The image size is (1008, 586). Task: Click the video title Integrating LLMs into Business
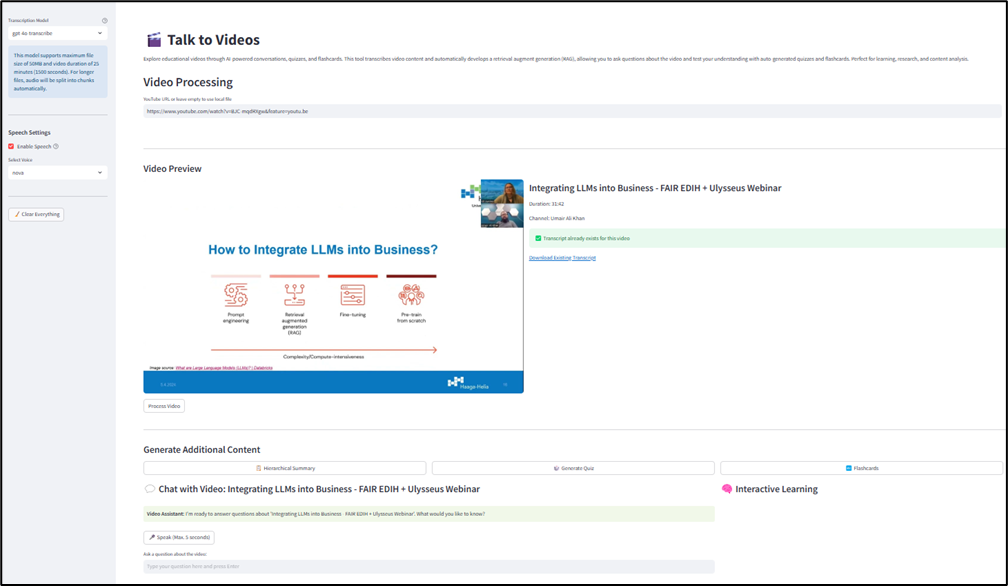pyautogui.click(x=655, y=188)
